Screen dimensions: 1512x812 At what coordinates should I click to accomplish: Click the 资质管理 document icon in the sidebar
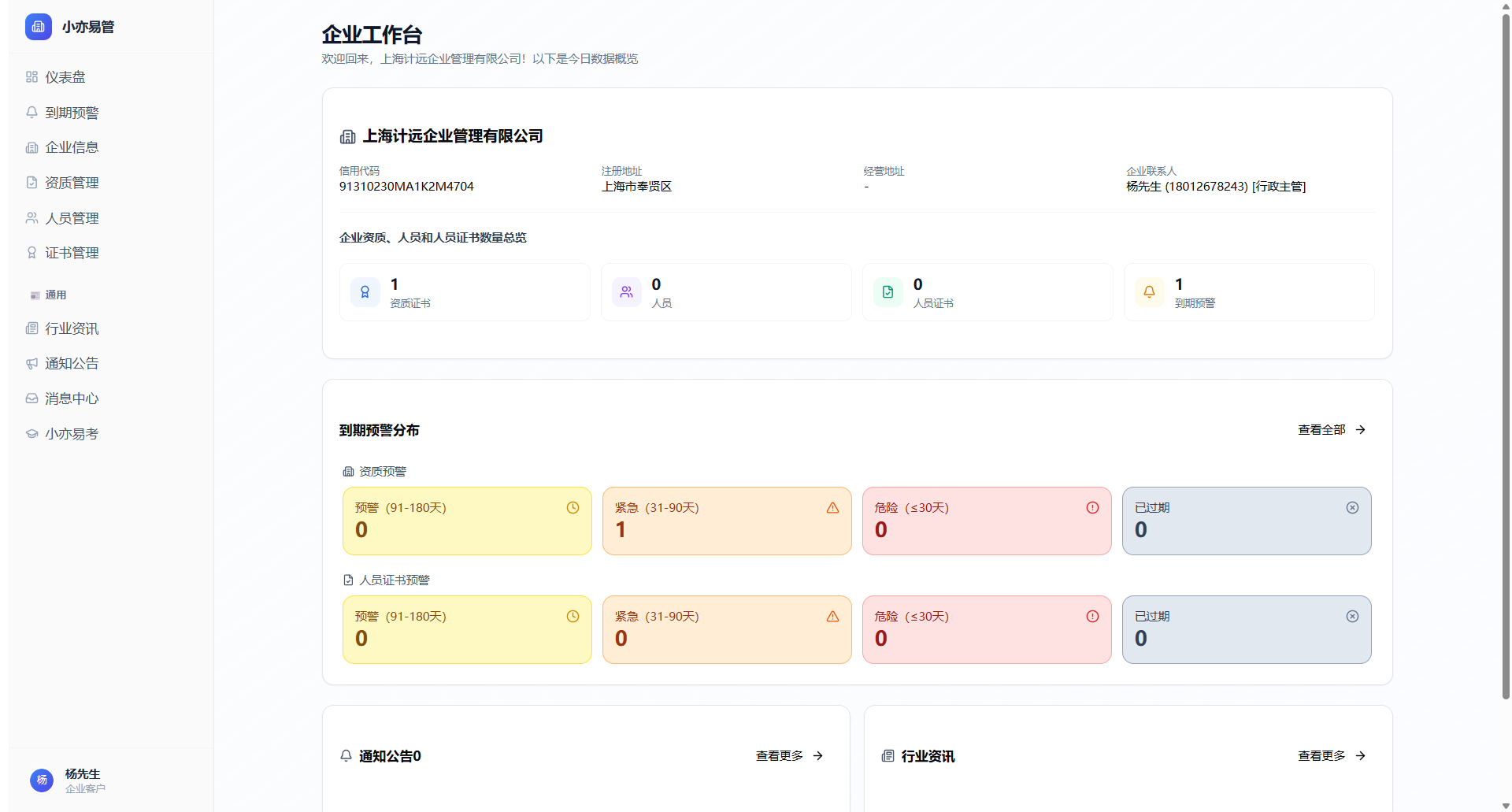click(31, 183)
